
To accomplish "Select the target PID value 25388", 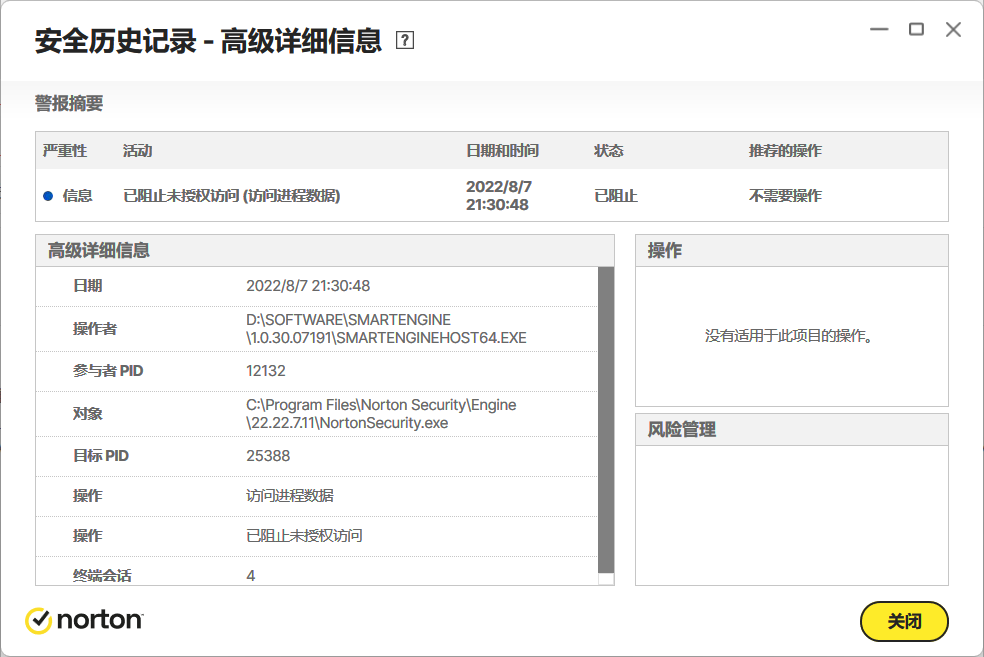I will click(268, 456).
